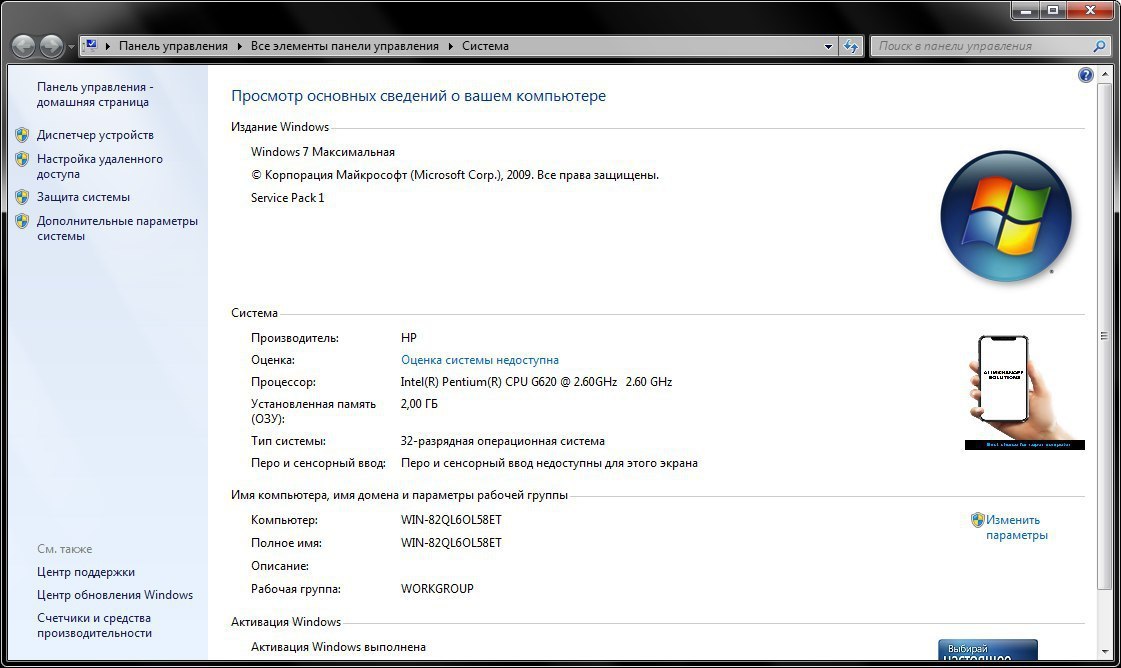Open Центр обновления Windows
Image resolution: width=1121 pixels, height=668 pixels.
(115, 595)
